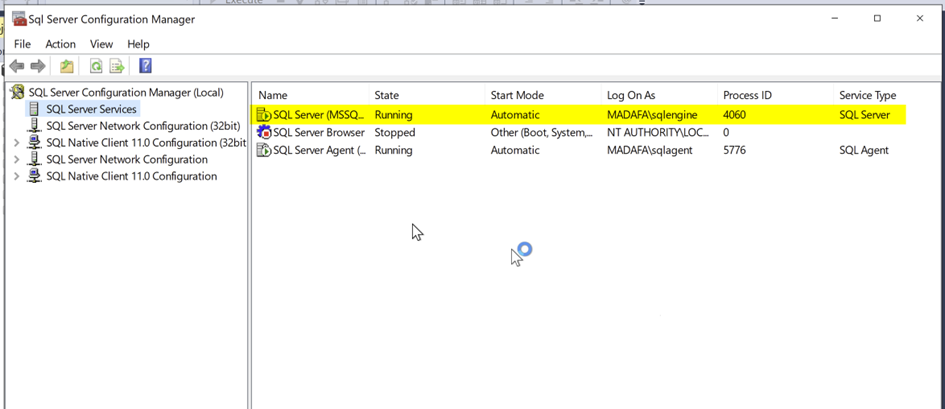Click the SQL Native Client 11.0 Configuration node icon

pos(35,176)
